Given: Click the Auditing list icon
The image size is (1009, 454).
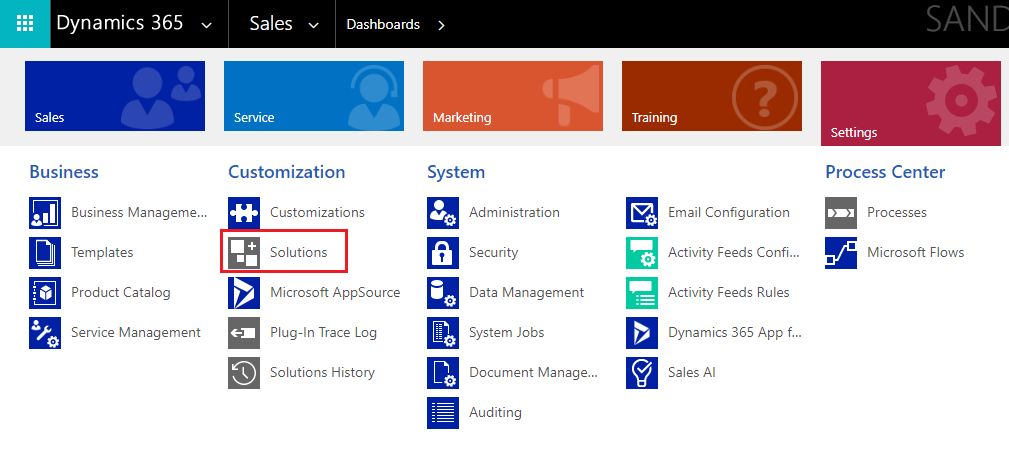Looking at the screenshot, I should 443,412.
